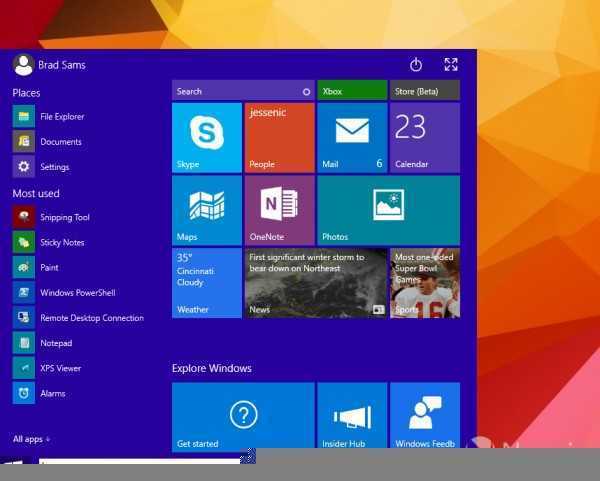Viewport: 600px width, 481px height.
Task: Open Settings from Places
Action: coord(41,167)
